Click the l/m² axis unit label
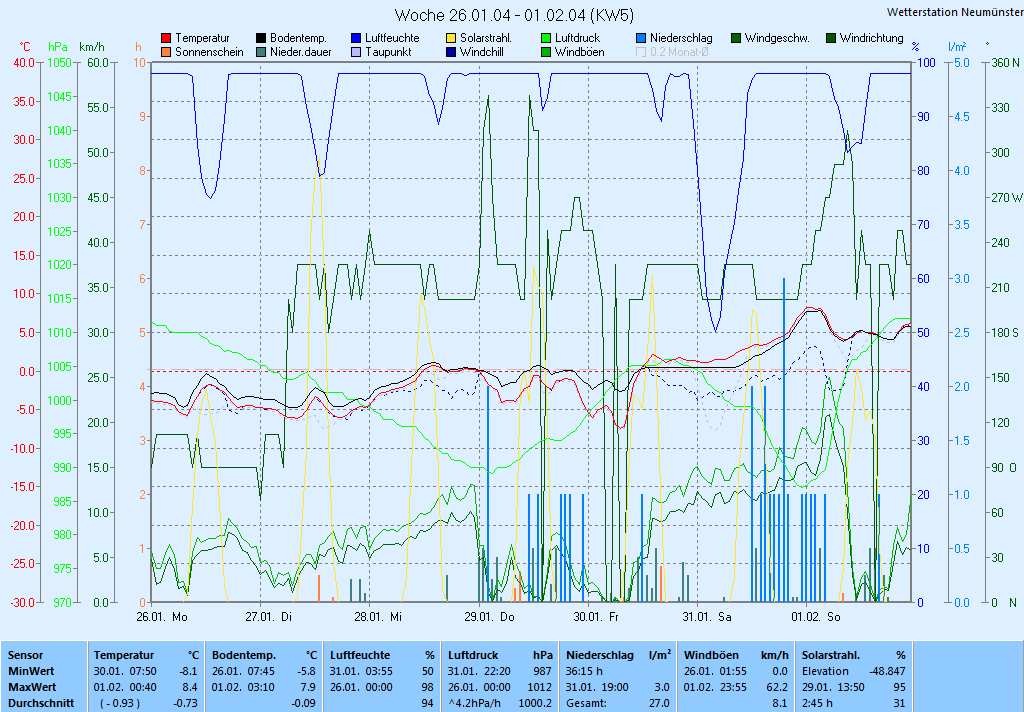 point(957,47)
